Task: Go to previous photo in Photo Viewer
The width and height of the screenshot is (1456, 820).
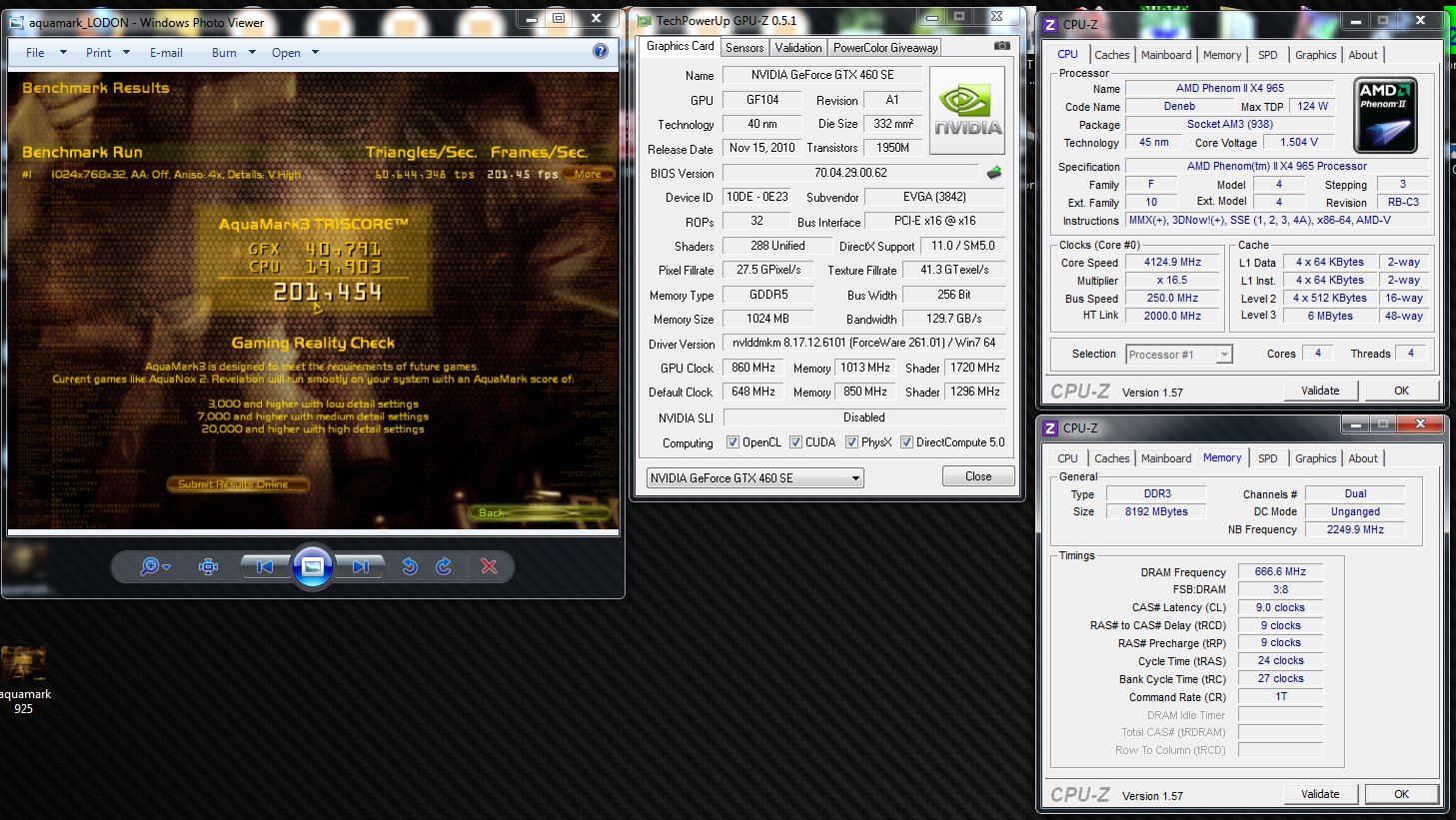Action: (x=265, y=566)
